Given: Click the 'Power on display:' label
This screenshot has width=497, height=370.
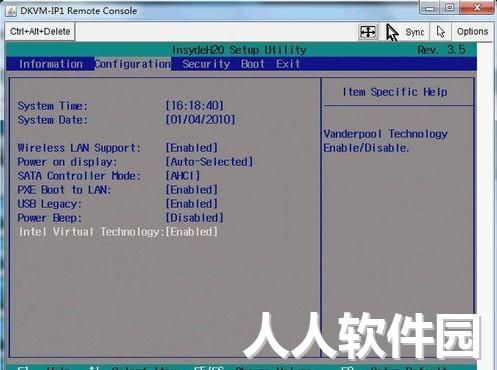Looking at the screenshot, I should (68, 162).
